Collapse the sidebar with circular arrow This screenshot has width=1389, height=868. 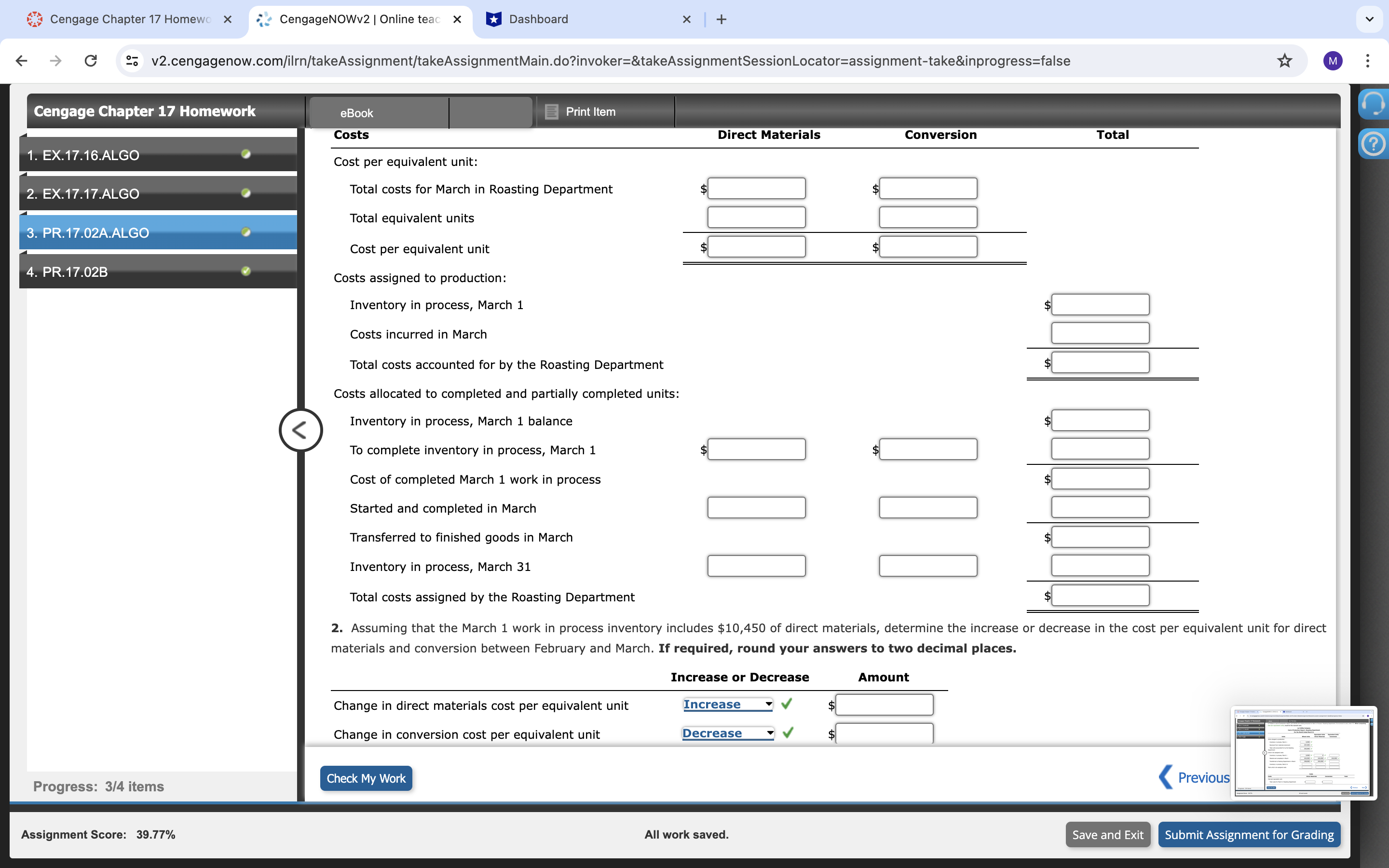(300, 430)
